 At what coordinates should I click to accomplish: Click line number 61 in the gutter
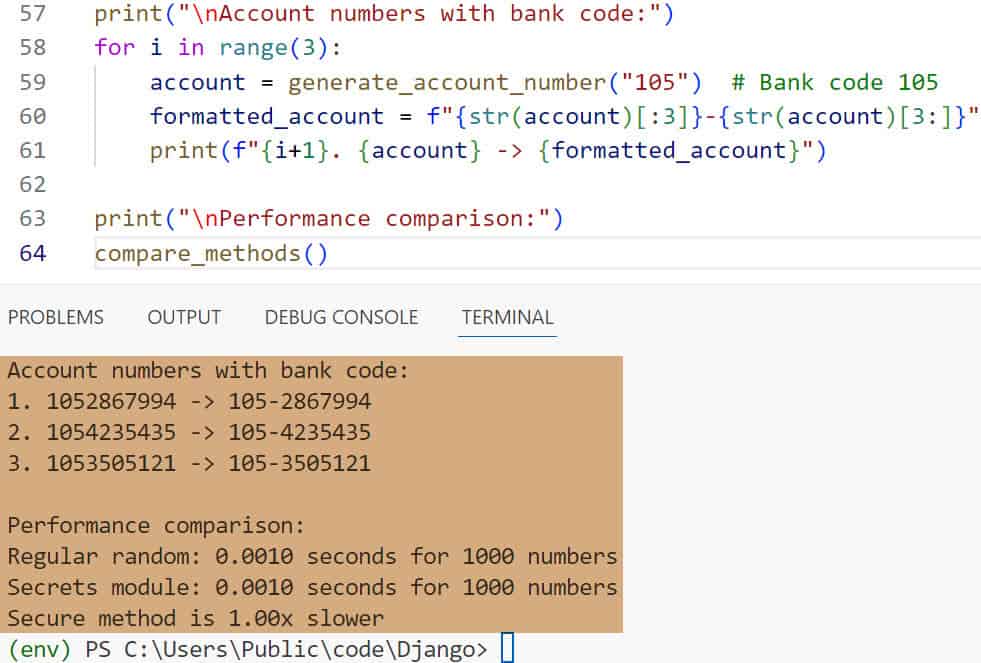[32, 150]
